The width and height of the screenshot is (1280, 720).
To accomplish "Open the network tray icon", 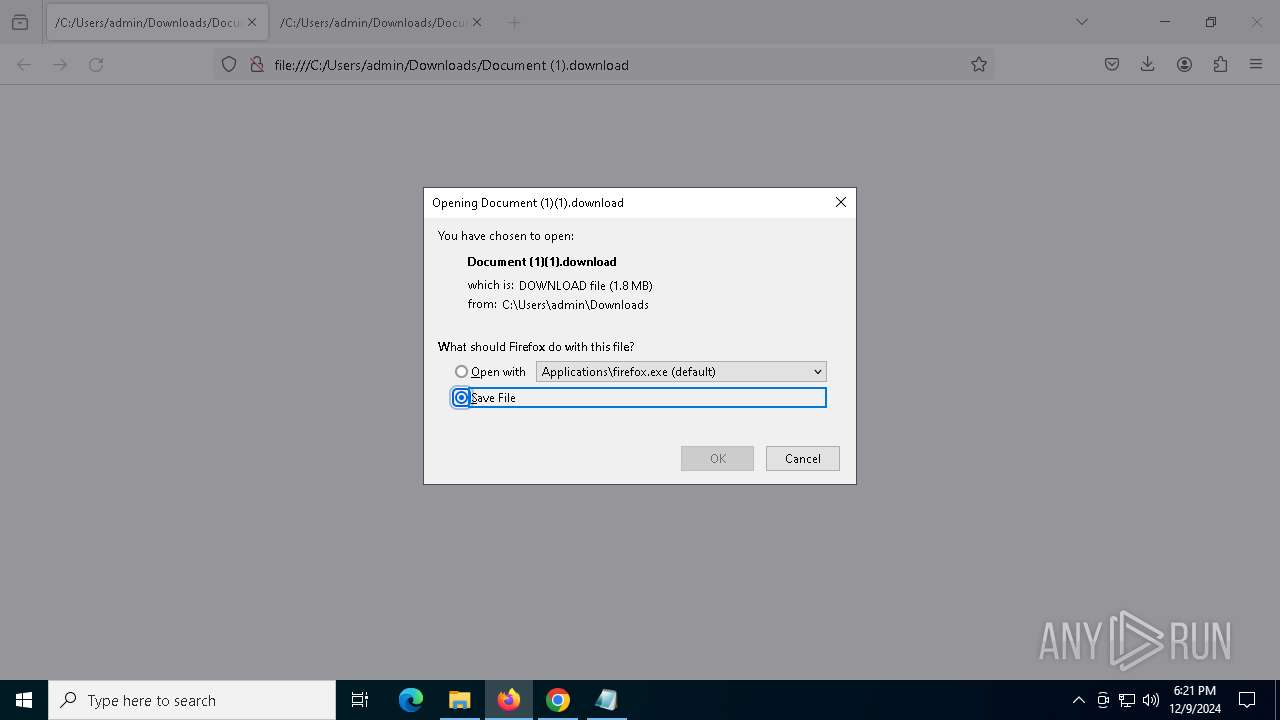I will [1127, 700].
